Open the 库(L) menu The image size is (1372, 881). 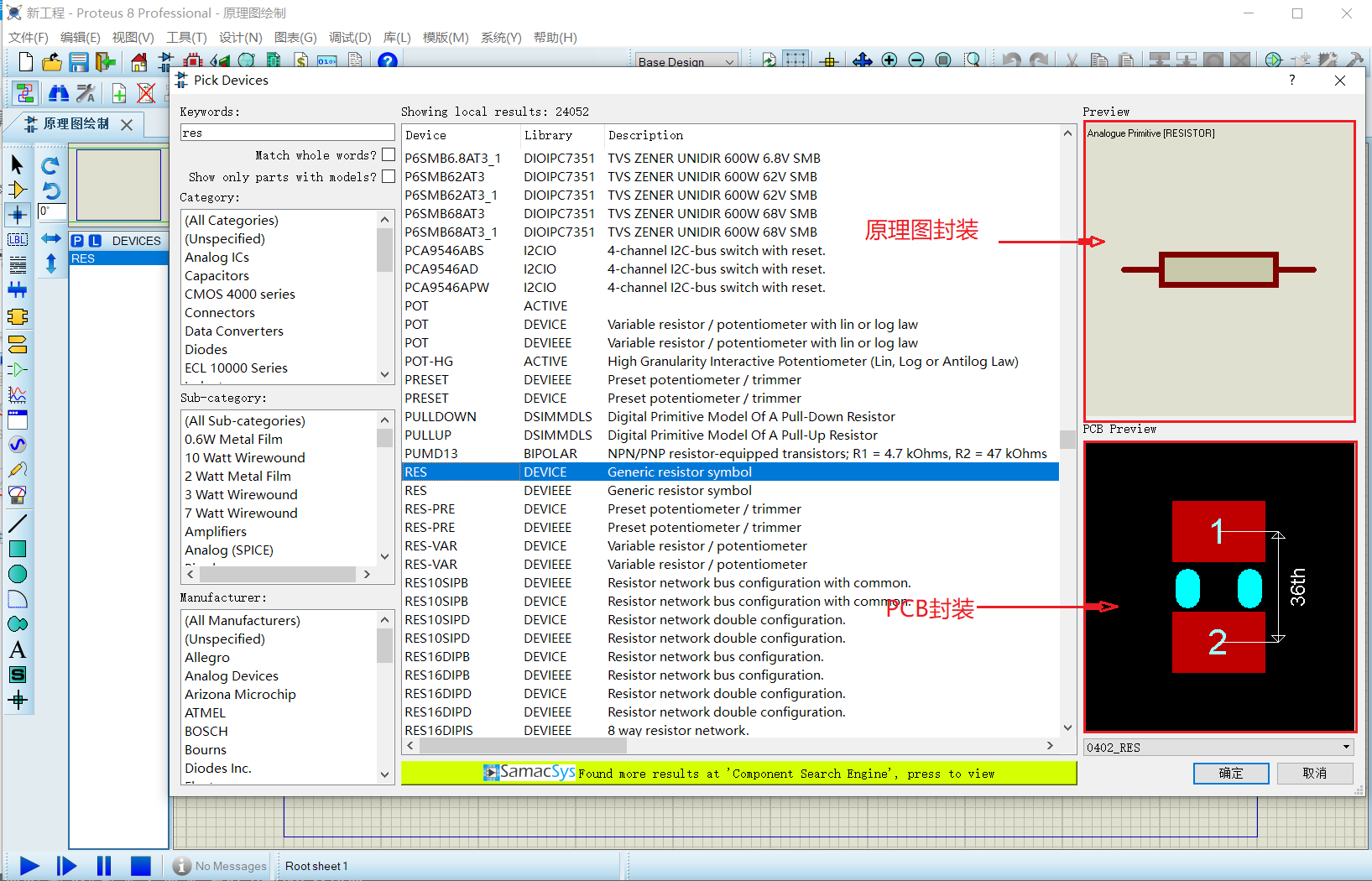[397, 38]
